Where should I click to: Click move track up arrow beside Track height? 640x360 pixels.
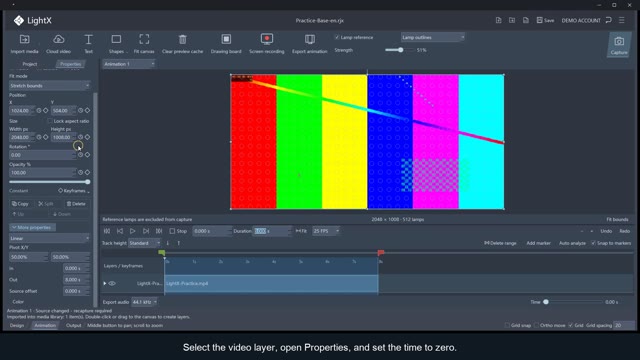[178, 243]
